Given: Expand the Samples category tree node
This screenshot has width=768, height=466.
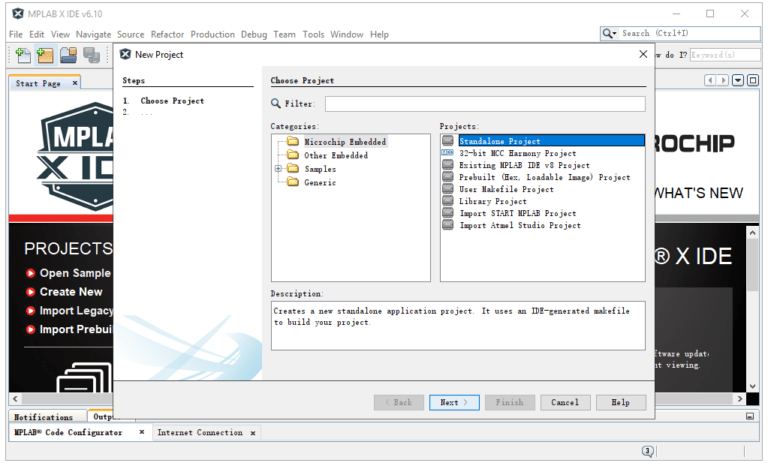Looking at the screenshot, I should click(278, 169).
